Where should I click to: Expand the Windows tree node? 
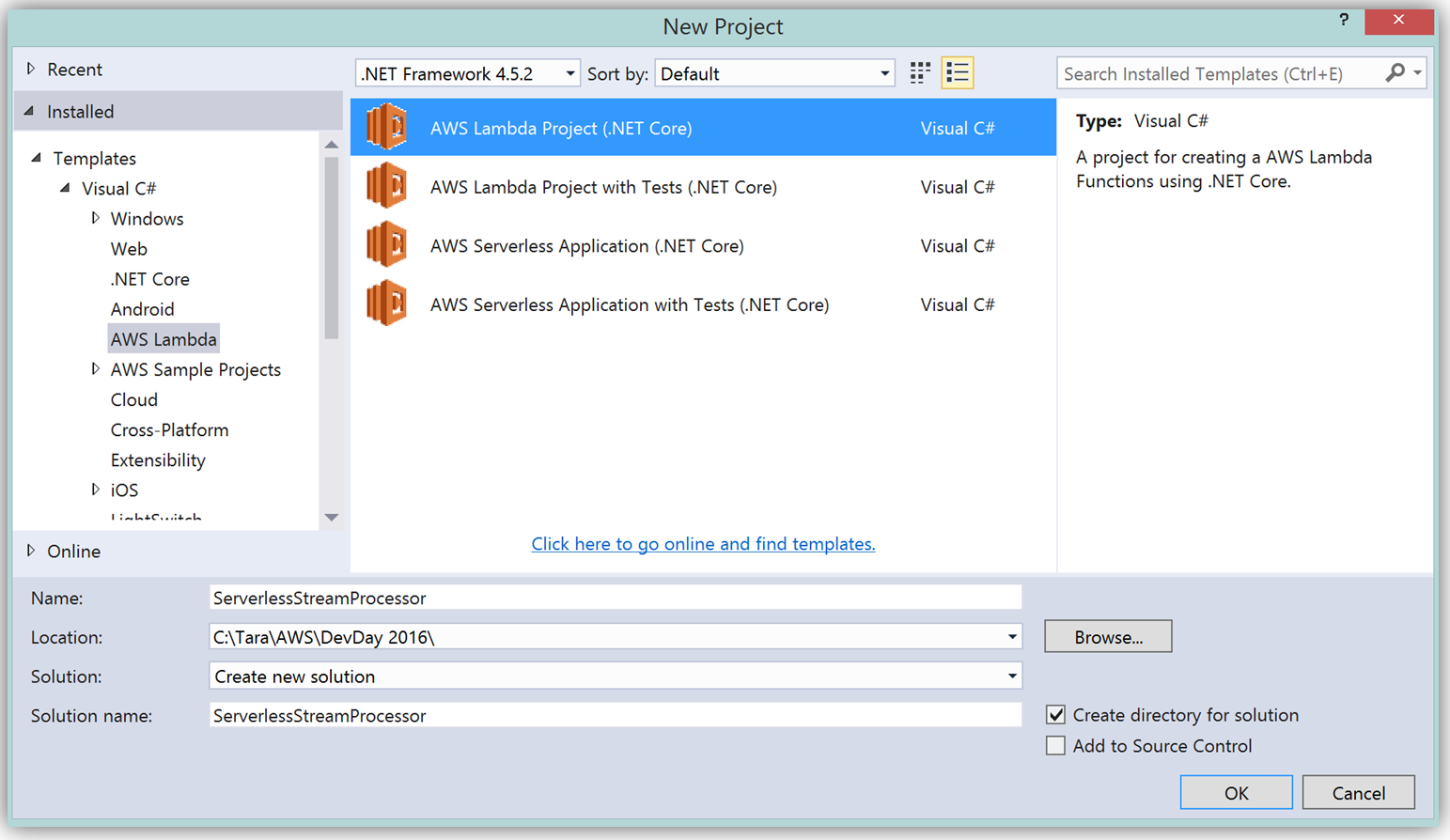tap(96, 218)
